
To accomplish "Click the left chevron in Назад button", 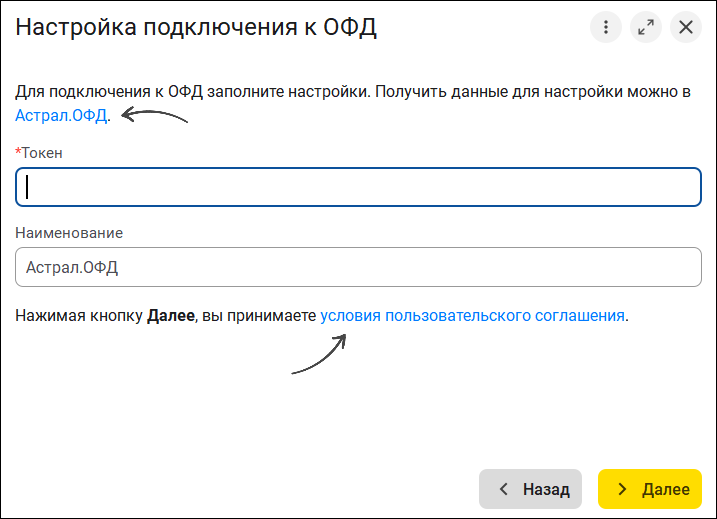I will pos(503,489).
